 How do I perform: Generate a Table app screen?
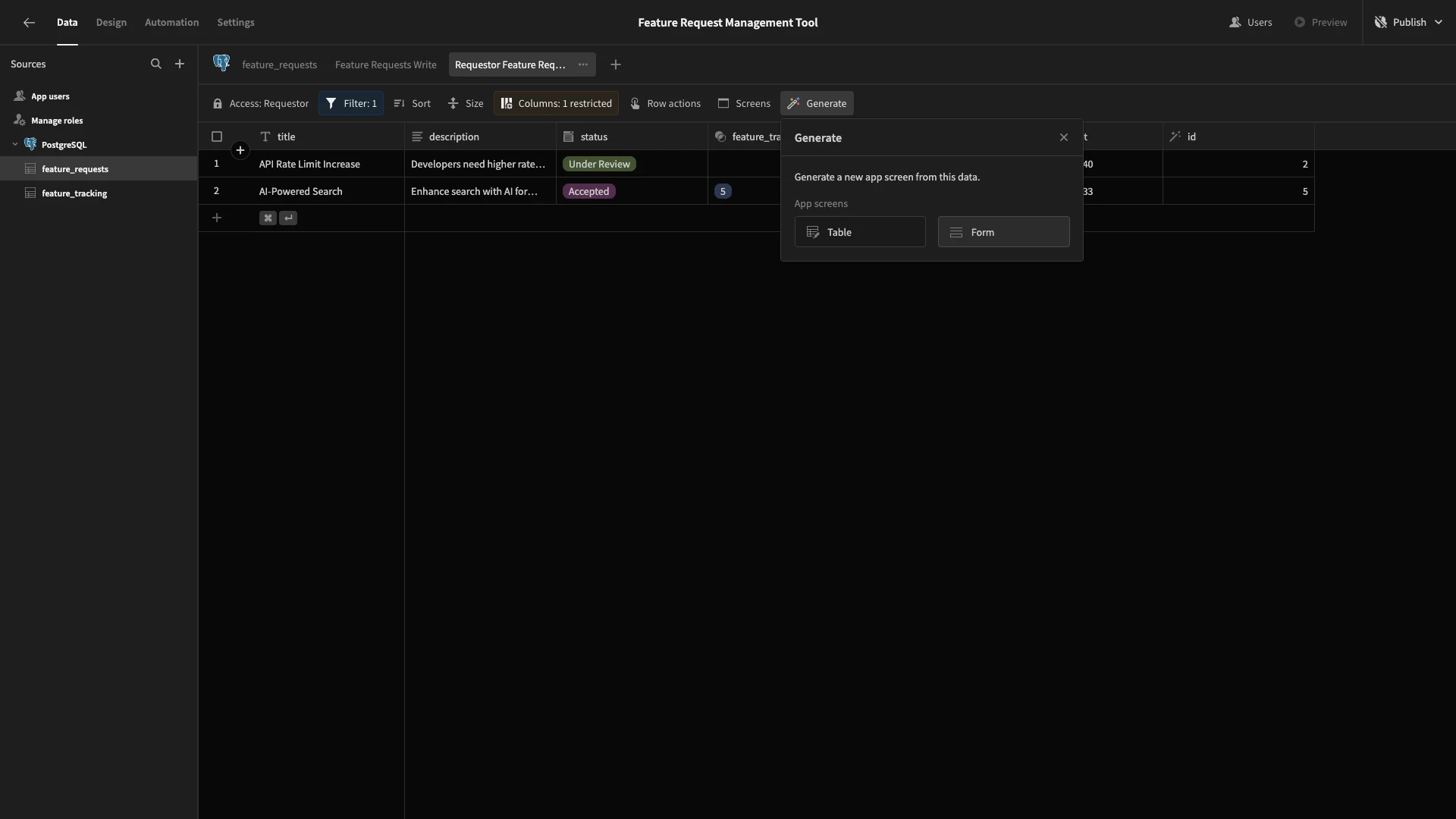click(860, 232)
